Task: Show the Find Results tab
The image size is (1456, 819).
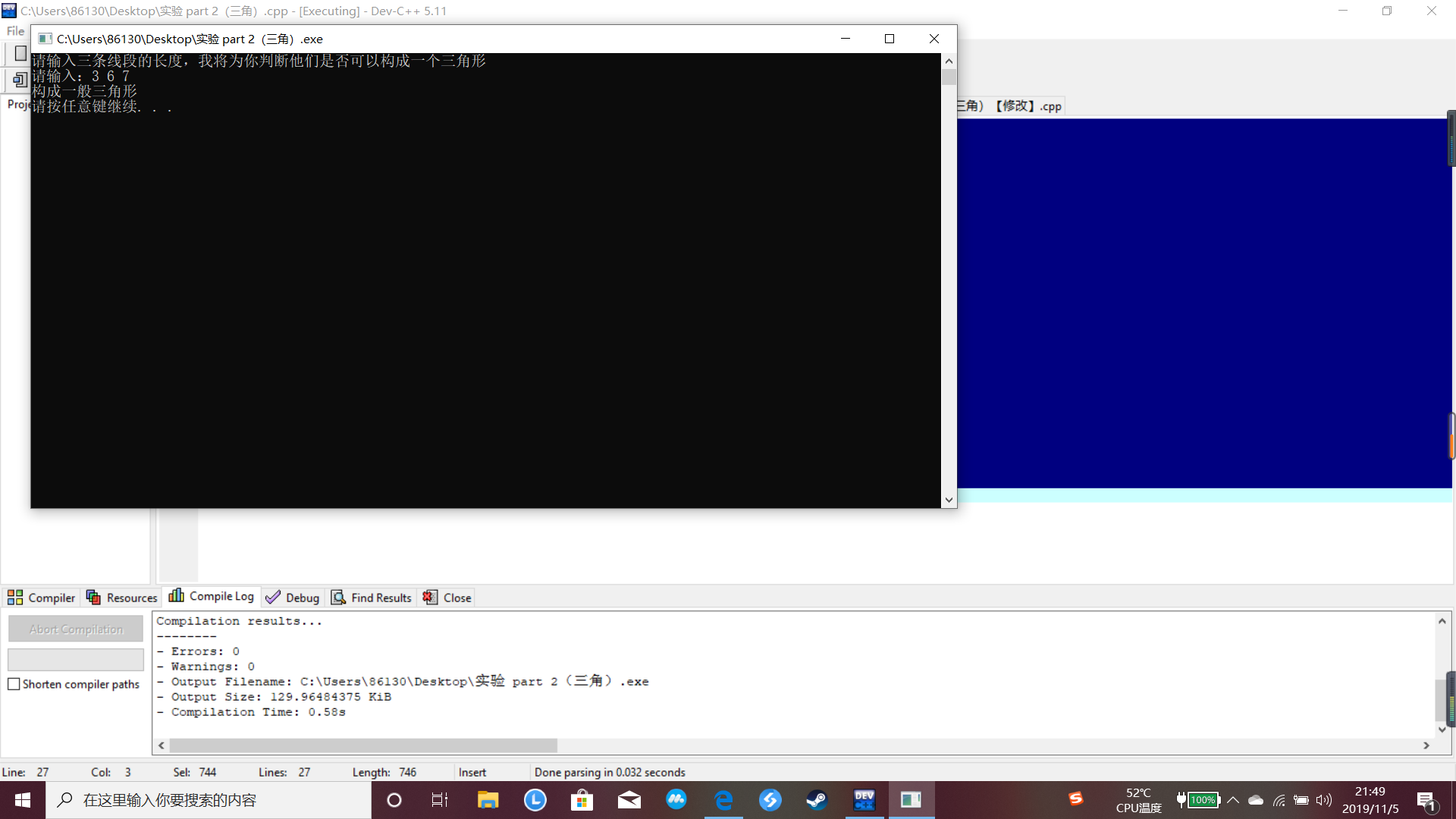Action: pyautogui.click(x=372, y=598)
